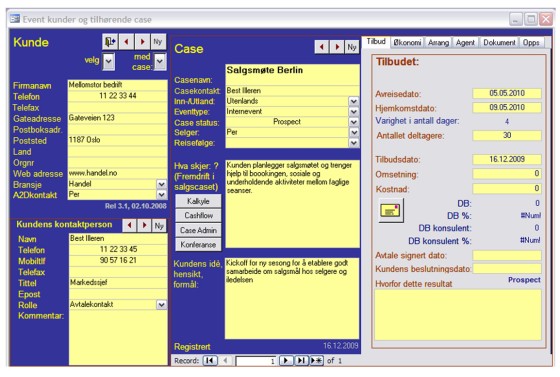Click the Hjemkomstdato field 09.05.2010
This screenshot has width=560, height=377.
pos(507,107)
